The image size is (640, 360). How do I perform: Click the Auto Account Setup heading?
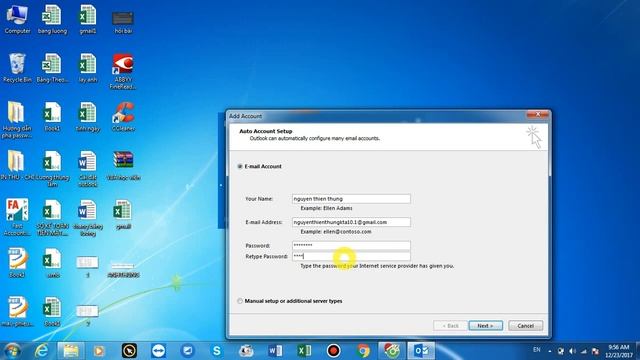pyautogui.click(x=266, y=131)
